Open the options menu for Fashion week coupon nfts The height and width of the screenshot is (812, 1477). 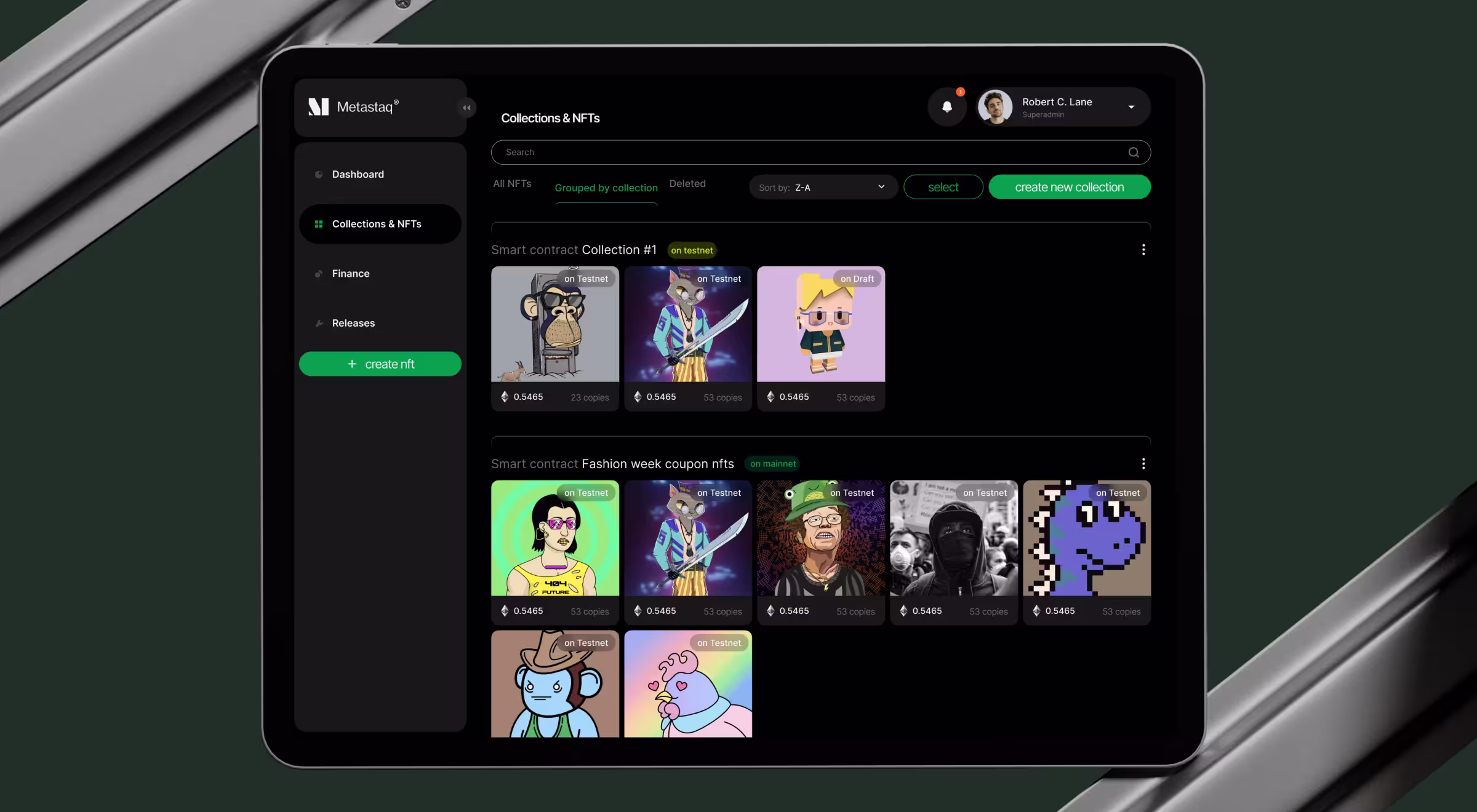pyautogui.click(x=1143, y=464)
